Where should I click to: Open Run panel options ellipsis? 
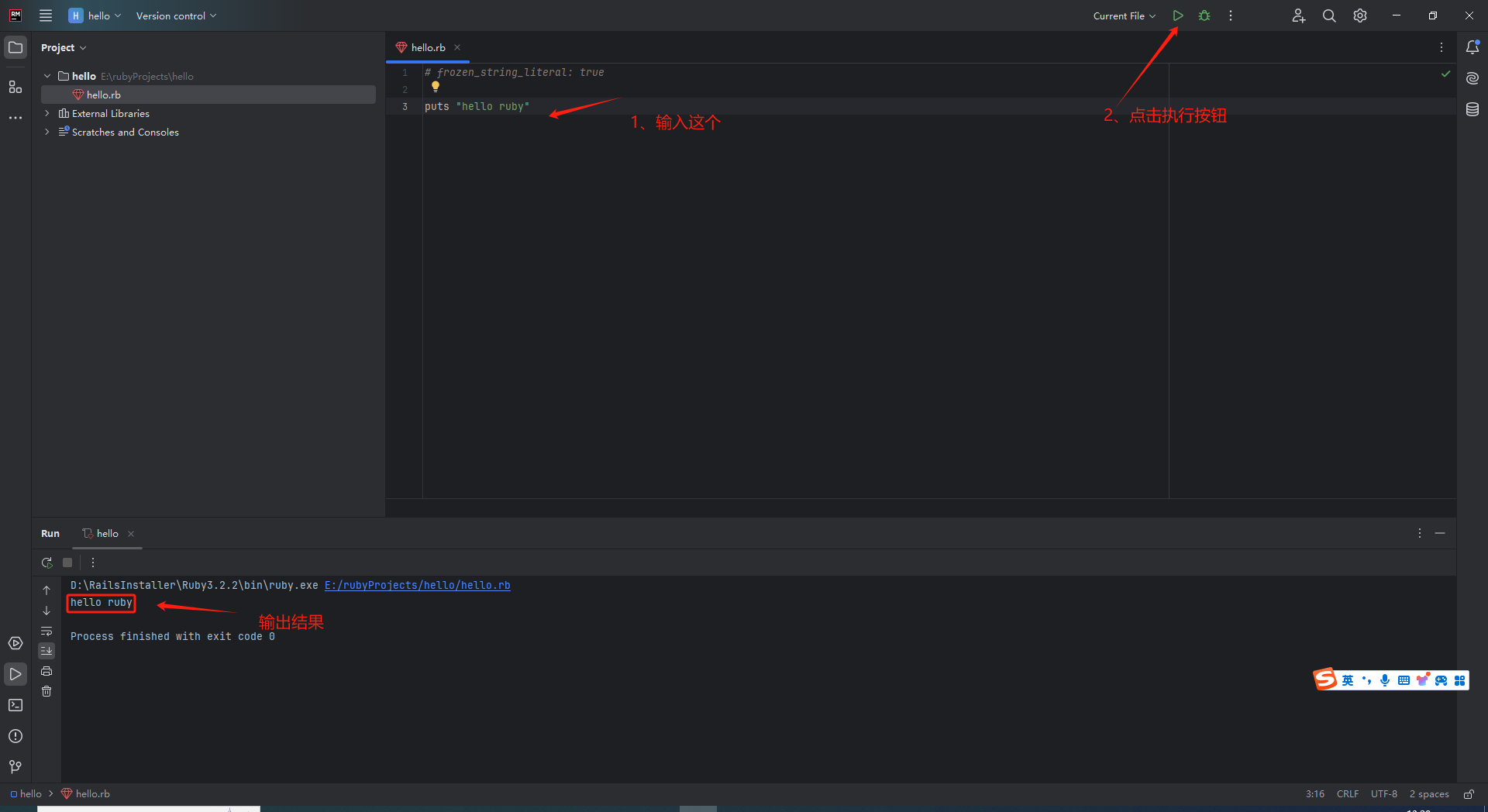click(x=1420, y=533)
